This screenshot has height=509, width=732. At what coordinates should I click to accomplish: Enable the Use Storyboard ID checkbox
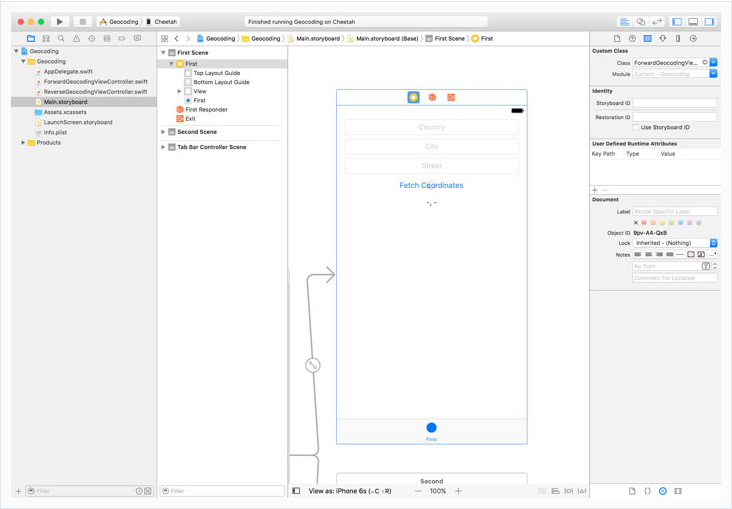635,127
